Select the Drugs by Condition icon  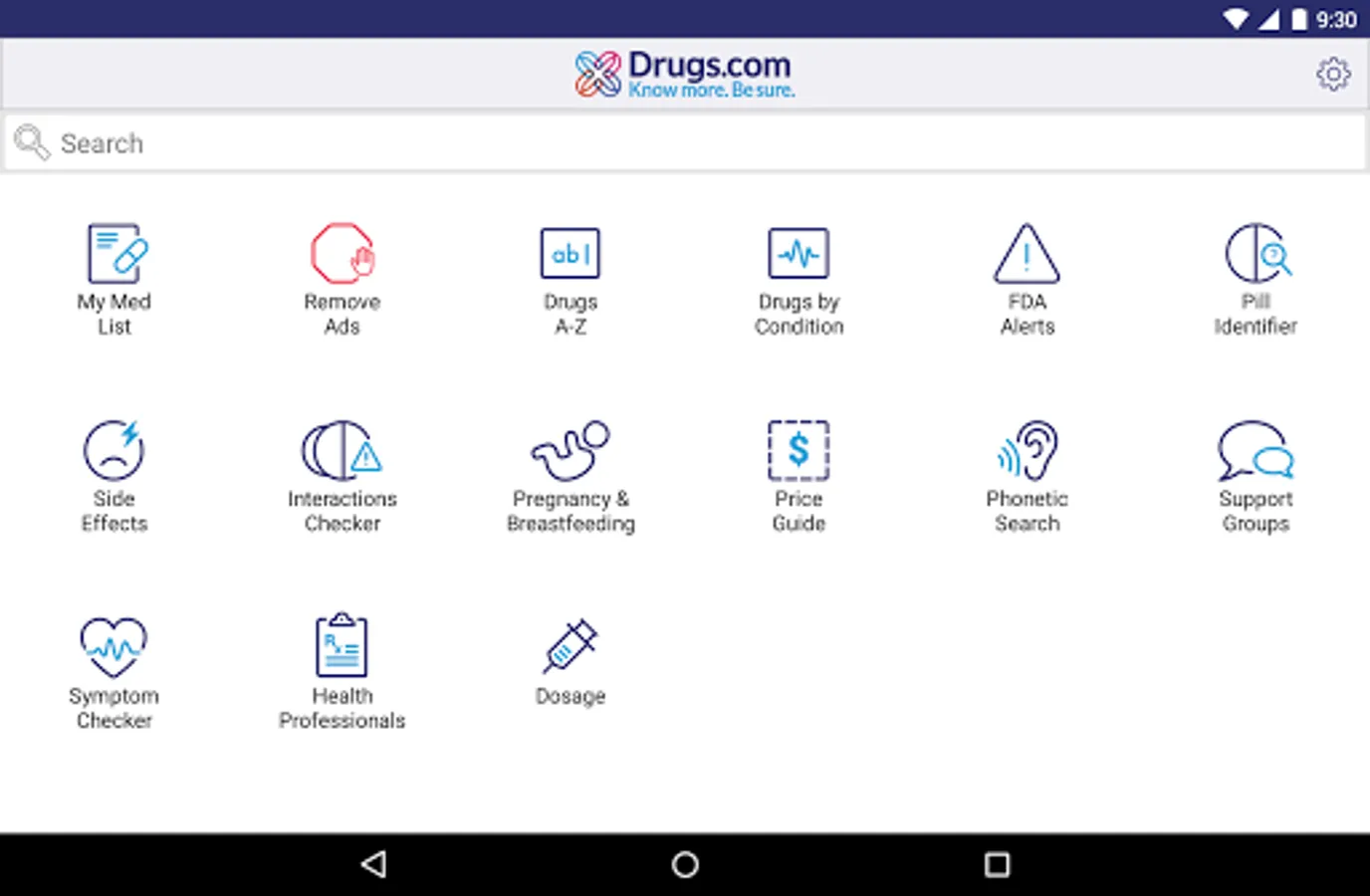(799, 253)
